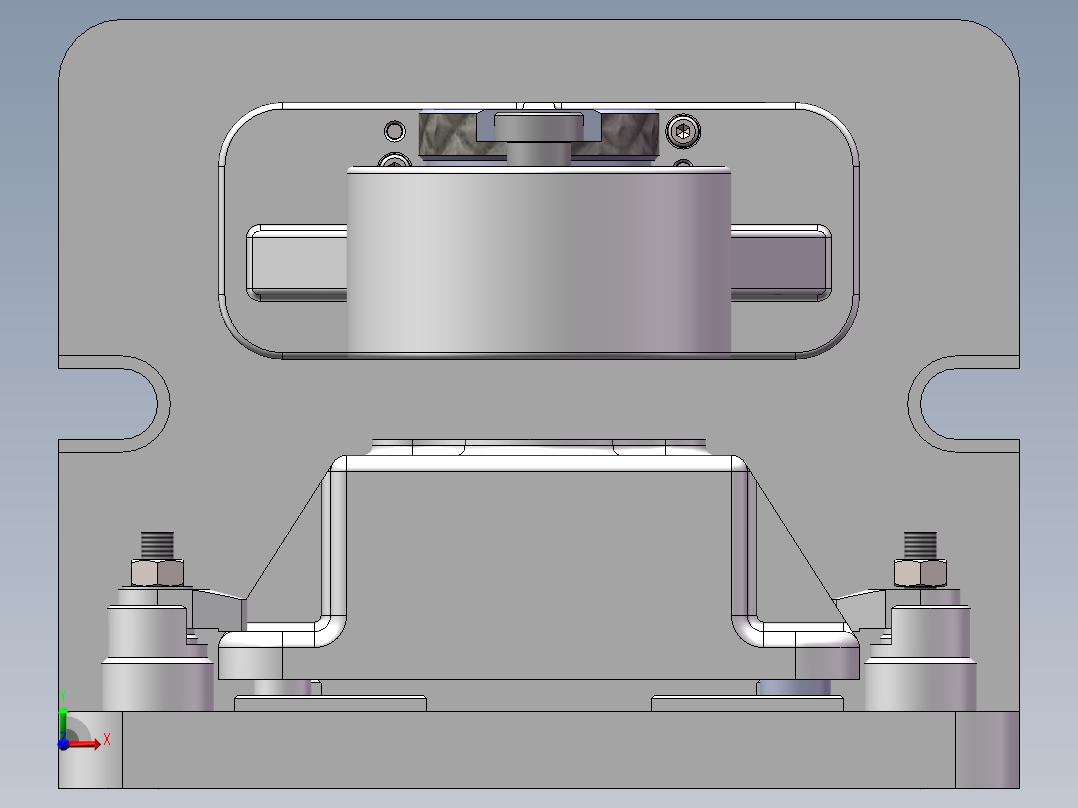Select the bar protruding left of the cylinder

click(x=297, y=263)
